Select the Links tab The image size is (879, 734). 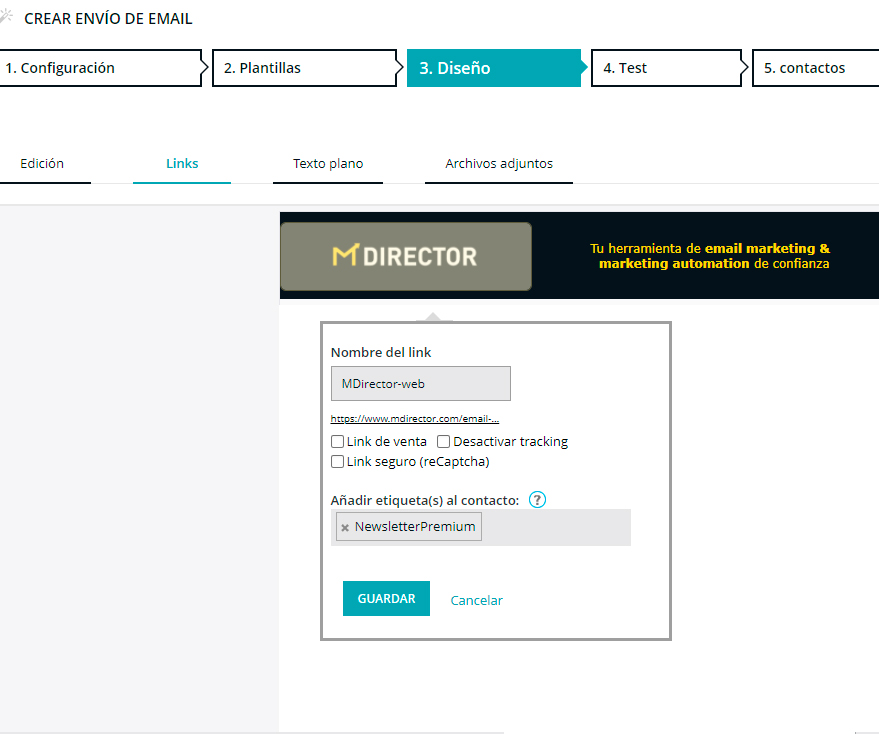182,164
